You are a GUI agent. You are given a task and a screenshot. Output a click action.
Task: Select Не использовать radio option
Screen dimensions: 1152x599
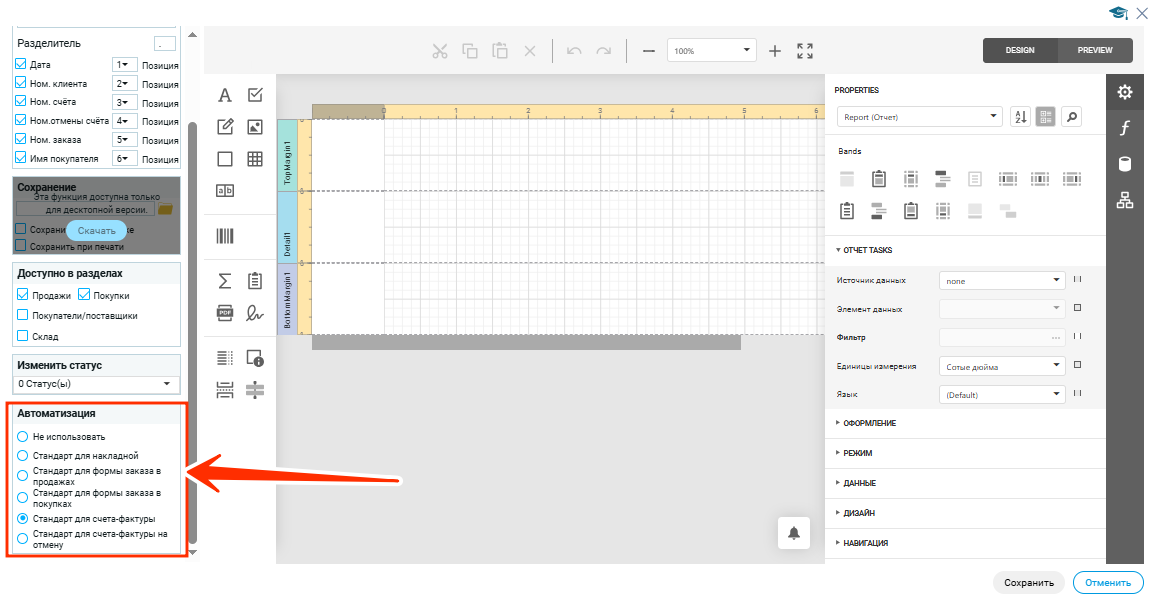point(23,437)
